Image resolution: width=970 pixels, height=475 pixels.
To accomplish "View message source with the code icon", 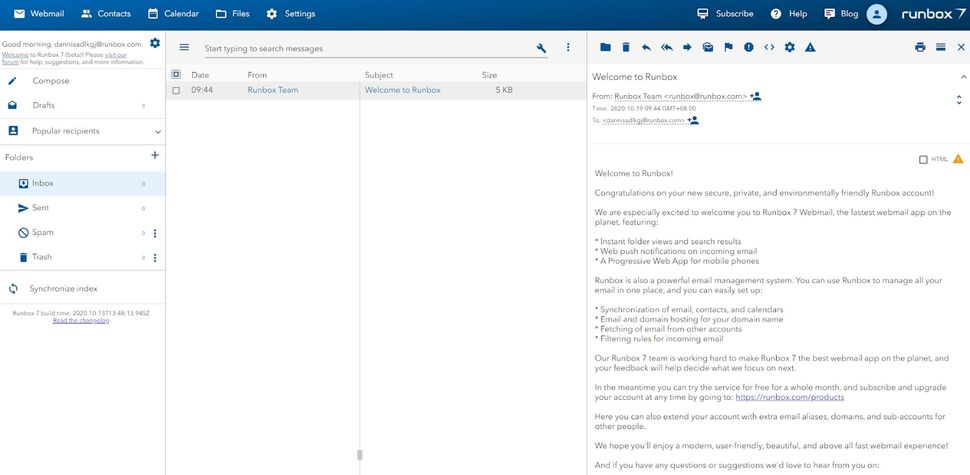I will (x=769, y=47).
